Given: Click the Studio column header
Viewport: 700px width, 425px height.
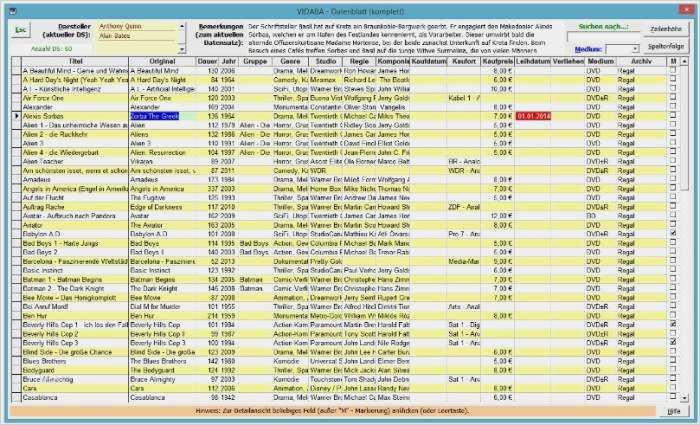Looking at the screenshot, I should click(x=325, y=61).
